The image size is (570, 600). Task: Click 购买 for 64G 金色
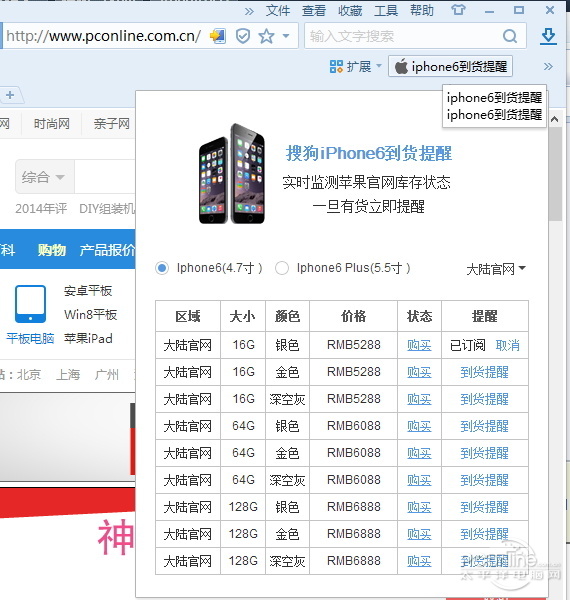tap(419, 453)
